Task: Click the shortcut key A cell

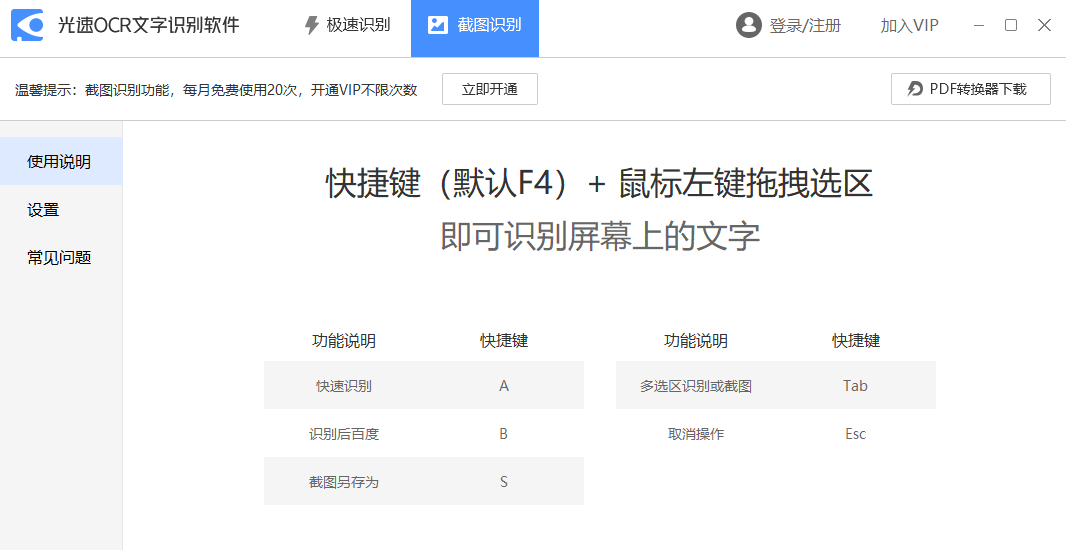Action: point(504,385)
